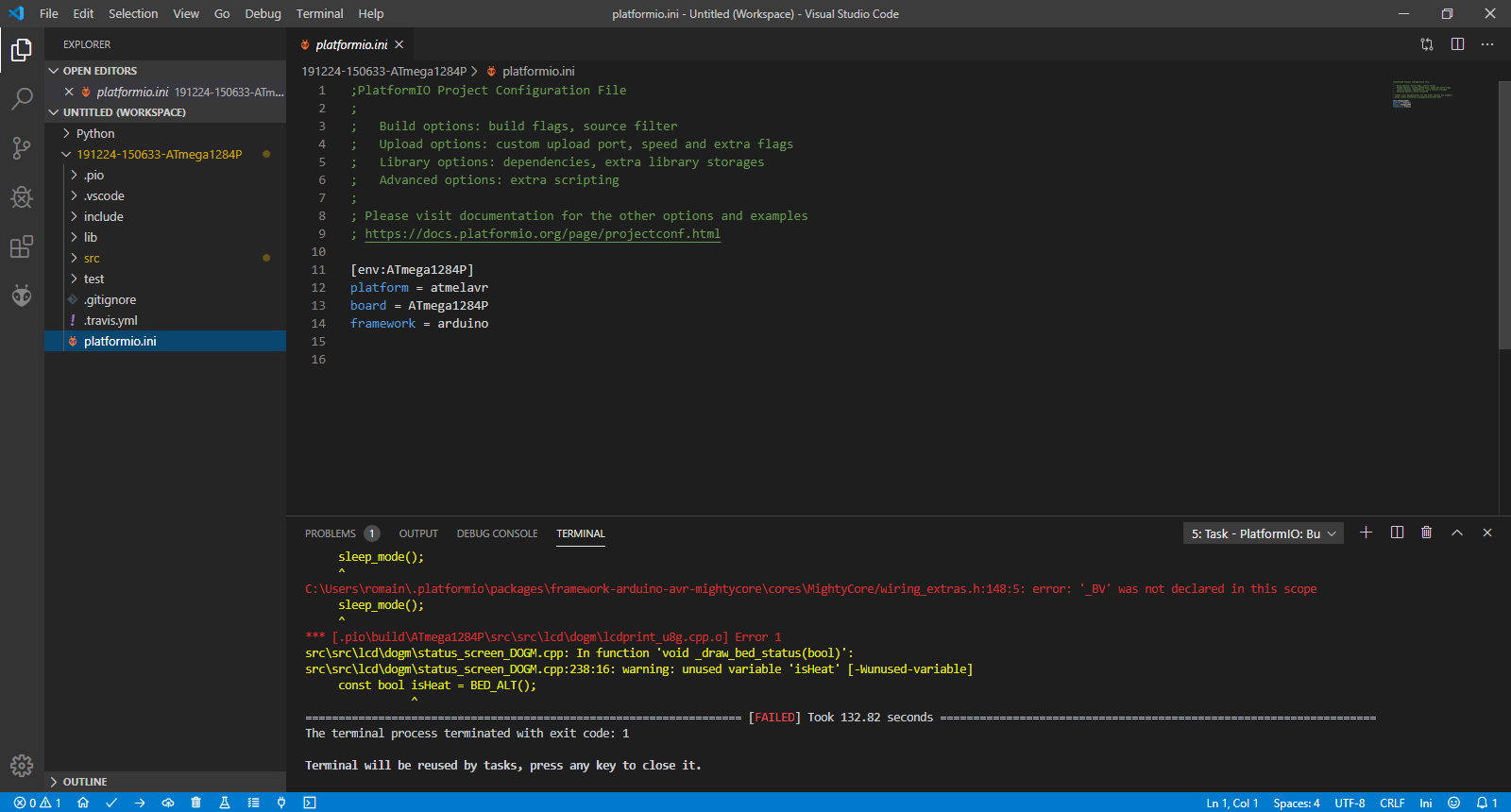1511x812 pixels.
Task: Click PlatformIO Serial Monitor plug icon
Action: click(x=281, y=803)
